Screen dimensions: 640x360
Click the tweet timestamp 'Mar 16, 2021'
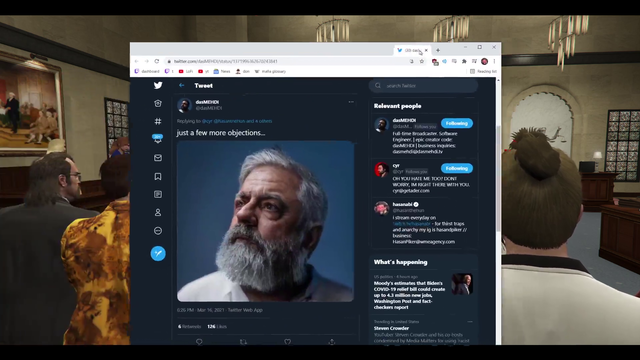tap(211, 310)
